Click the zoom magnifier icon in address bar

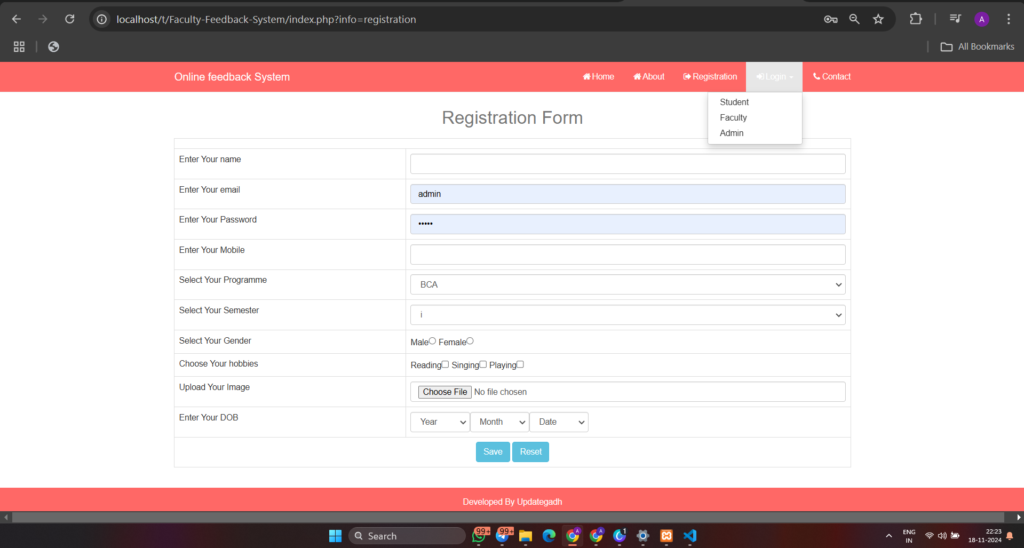tap(854, 20)
